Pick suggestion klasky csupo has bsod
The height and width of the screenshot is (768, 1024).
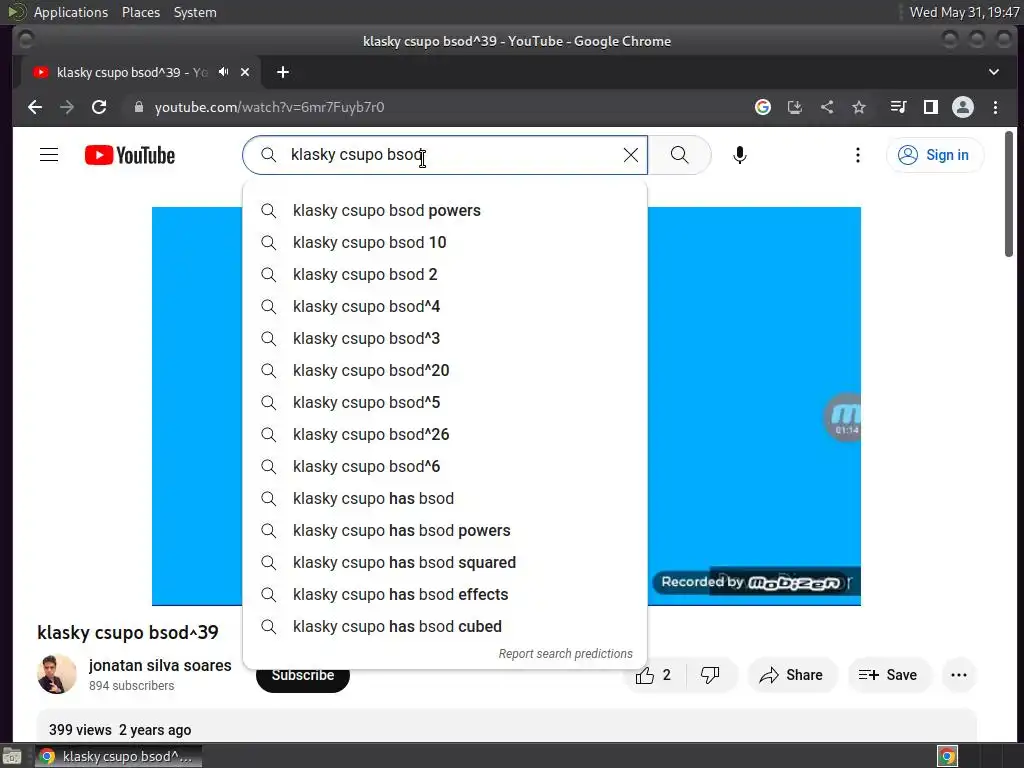coord(445,498)
